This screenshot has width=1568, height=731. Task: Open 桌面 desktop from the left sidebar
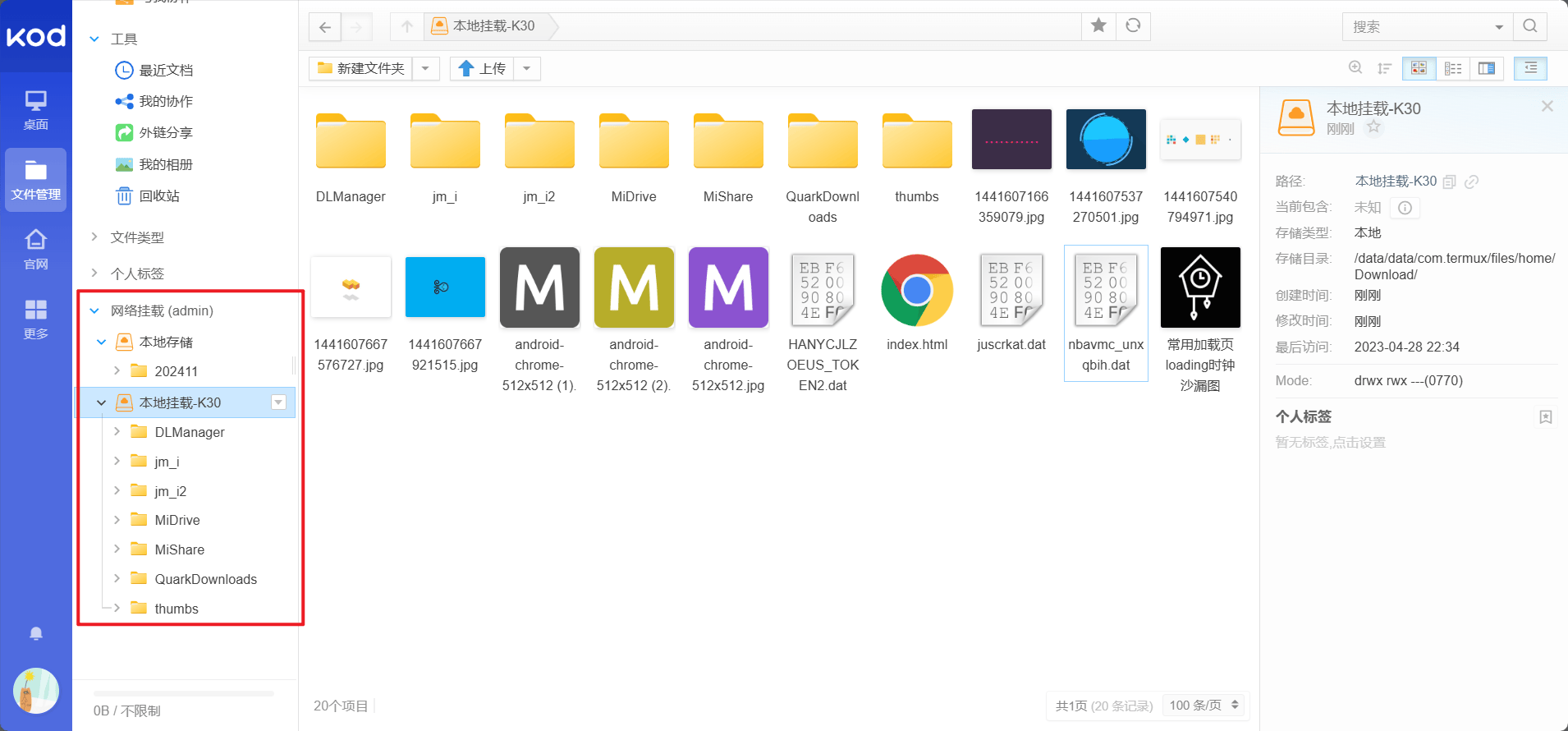pos(36,110)
